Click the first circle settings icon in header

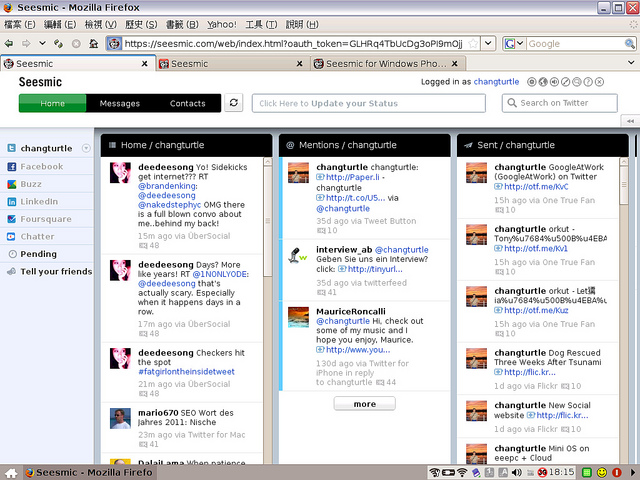531,82
